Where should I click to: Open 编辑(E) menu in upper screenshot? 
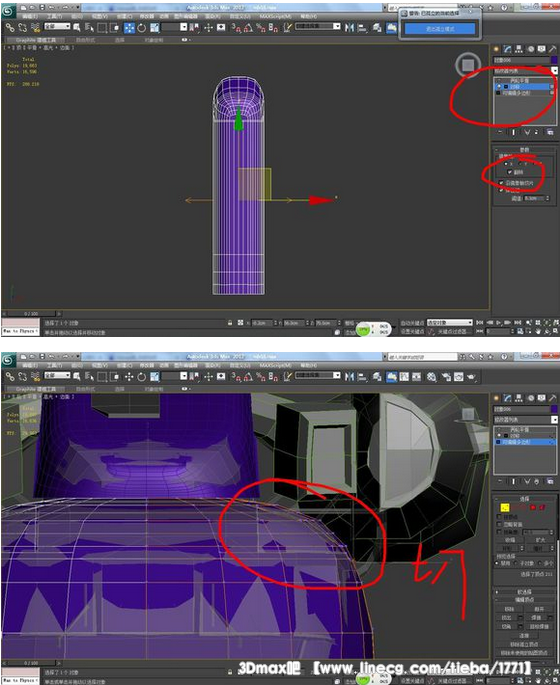click(30, 16)
